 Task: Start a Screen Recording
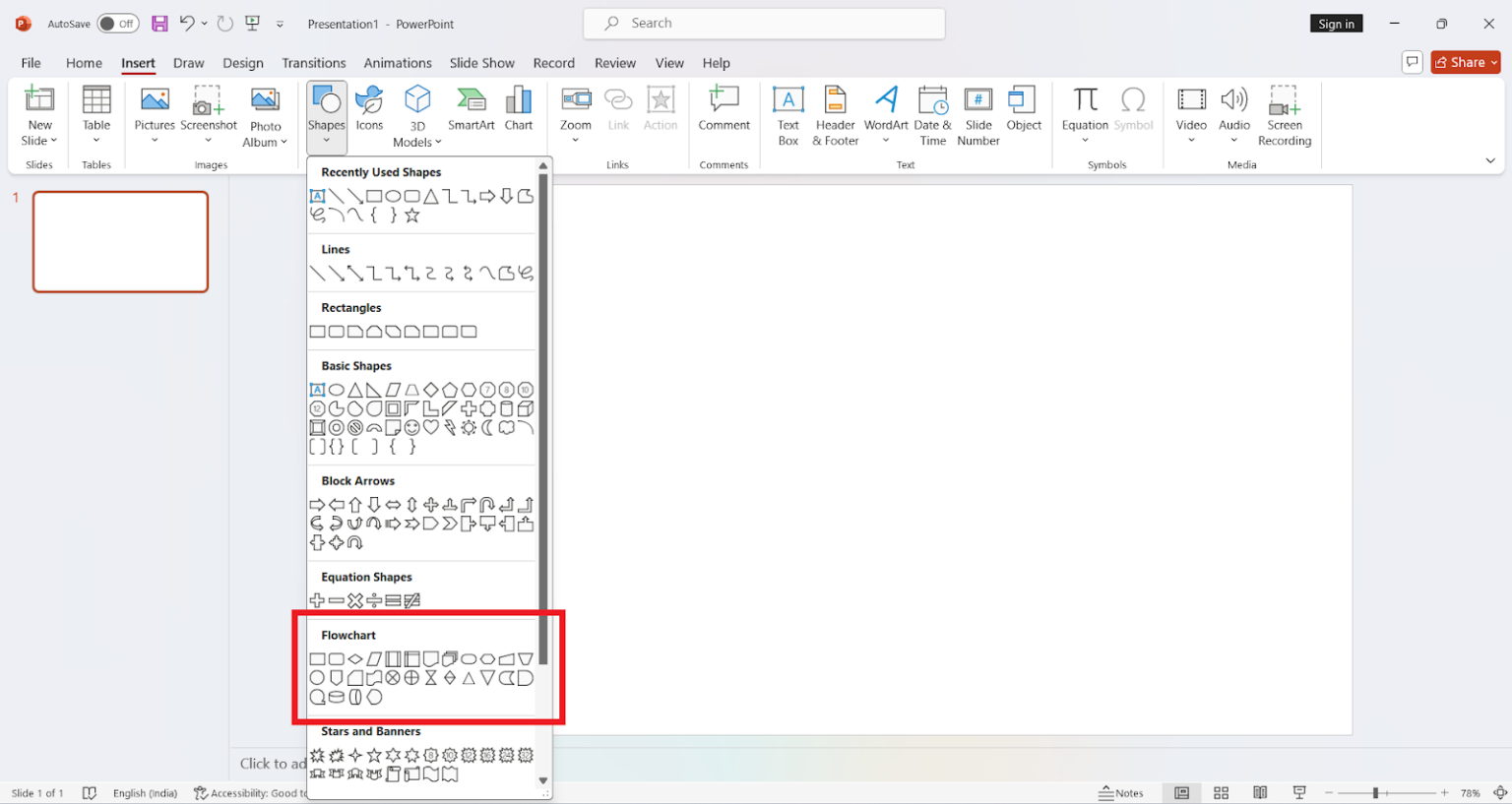coord(1285,115)
